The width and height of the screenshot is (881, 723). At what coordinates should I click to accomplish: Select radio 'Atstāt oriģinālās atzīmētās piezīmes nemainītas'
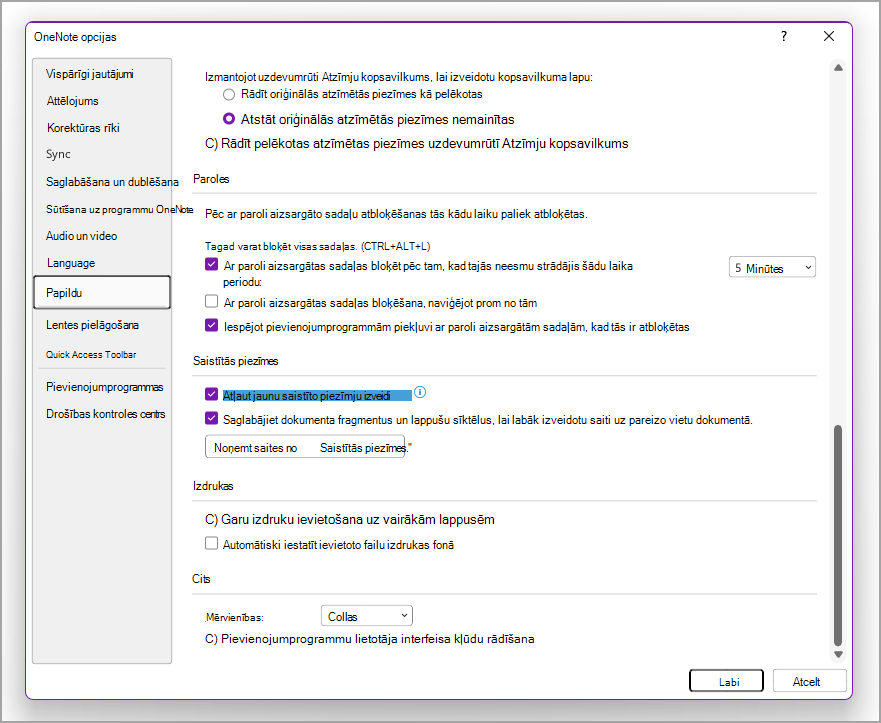229,119
